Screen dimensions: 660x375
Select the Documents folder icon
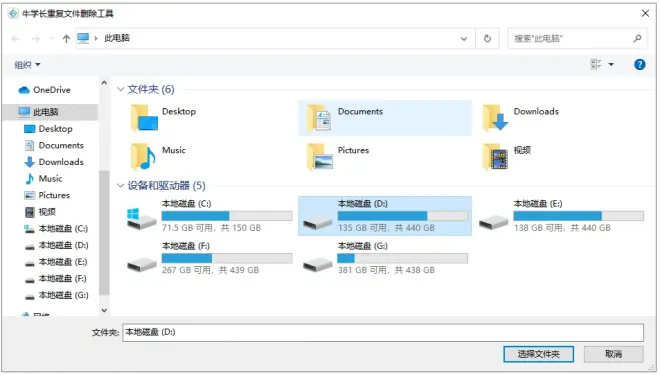pos(319,118)
